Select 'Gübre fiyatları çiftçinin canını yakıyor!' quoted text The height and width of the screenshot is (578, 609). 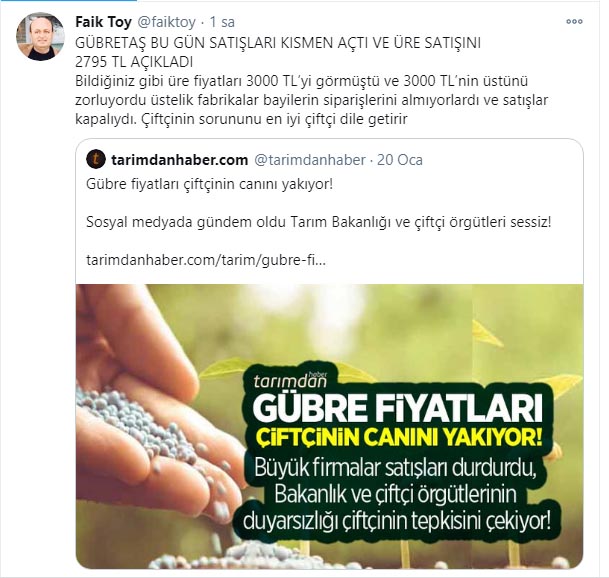(209, 184)
